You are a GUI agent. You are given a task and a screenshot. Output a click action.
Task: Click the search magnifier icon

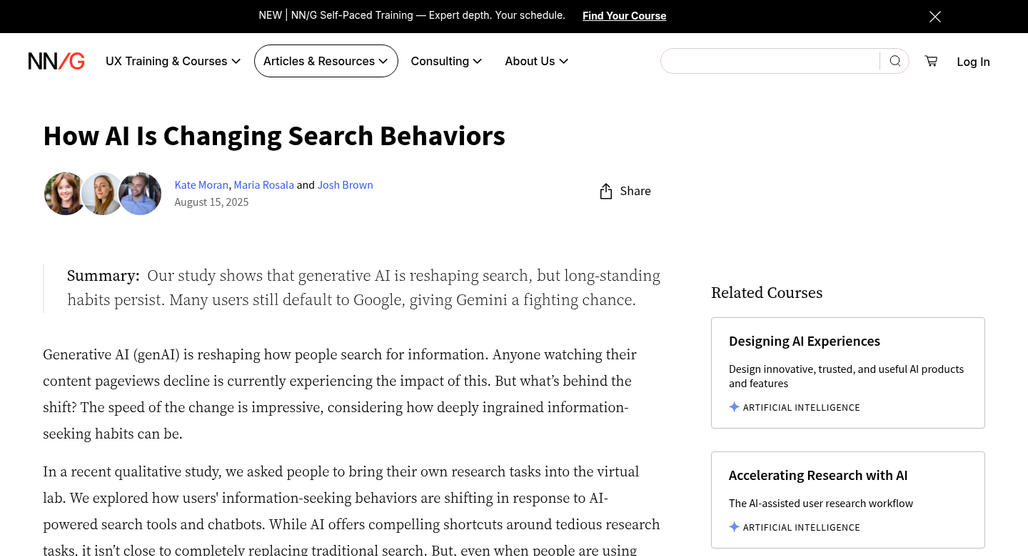point(895,61)
